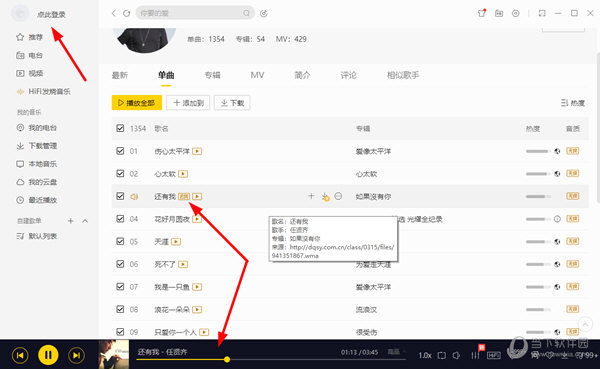Open the MV icon next to 我是一只鱼
This screenshot has height=369, width=600.
click(197, 287)
